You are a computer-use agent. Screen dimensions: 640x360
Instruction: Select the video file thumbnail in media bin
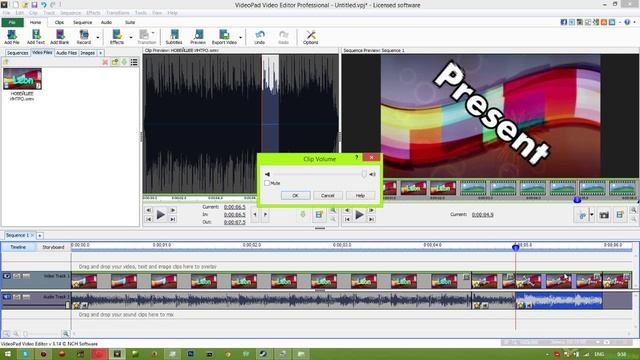[22, 78]
